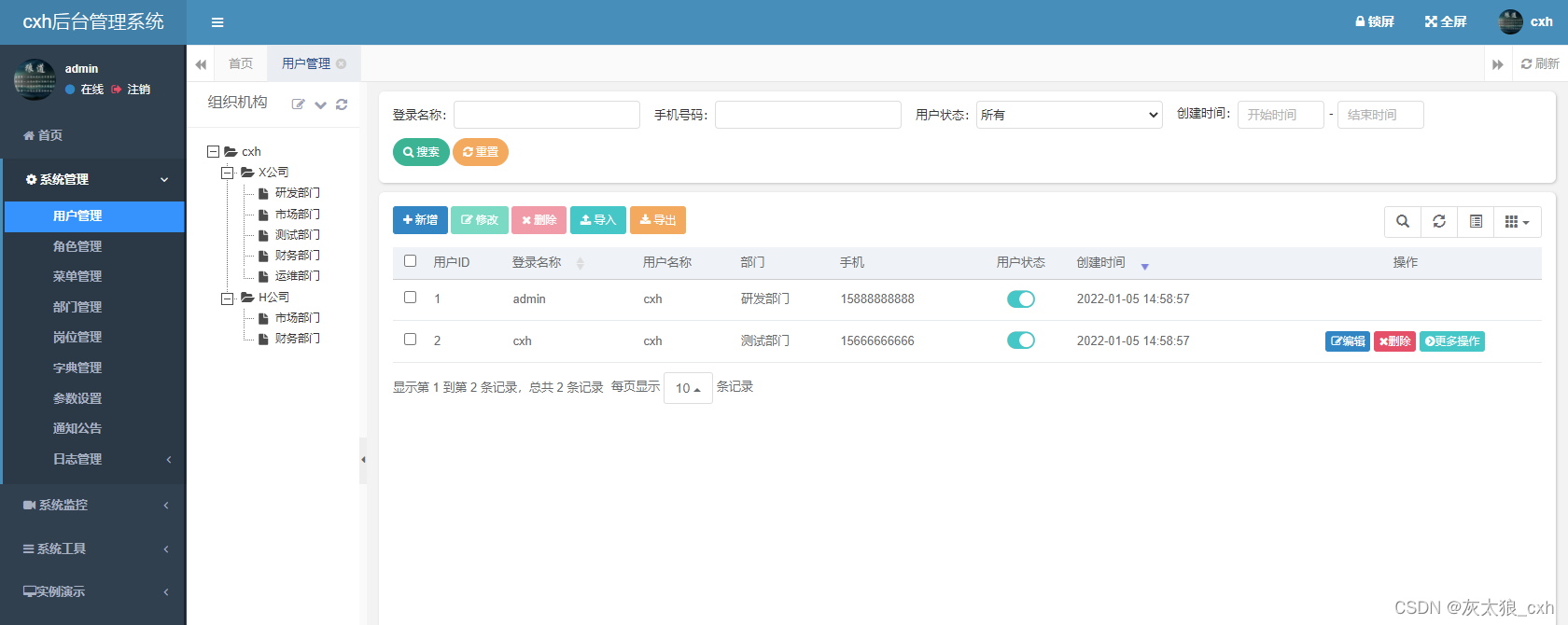The height and width of the screenshot is (625, 1568).
Task: Collapse the cxh root tree node
Action: 213,151
